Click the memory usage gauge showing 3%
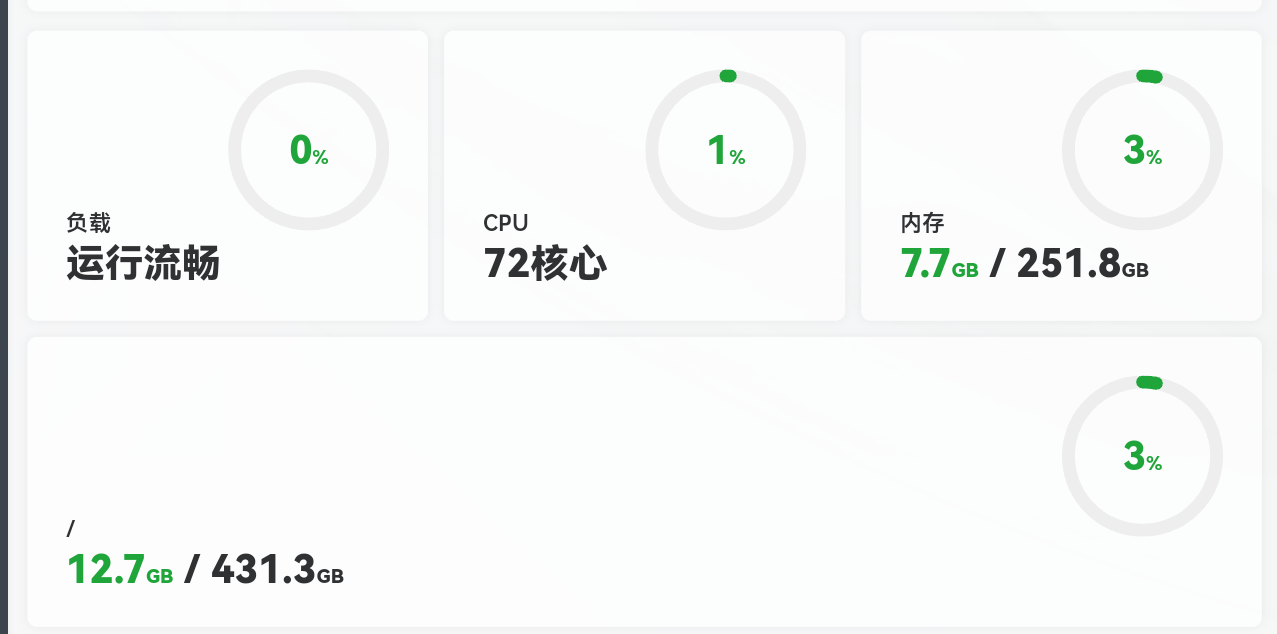This screenshot has height=634, width=1277. point(1141,150)
